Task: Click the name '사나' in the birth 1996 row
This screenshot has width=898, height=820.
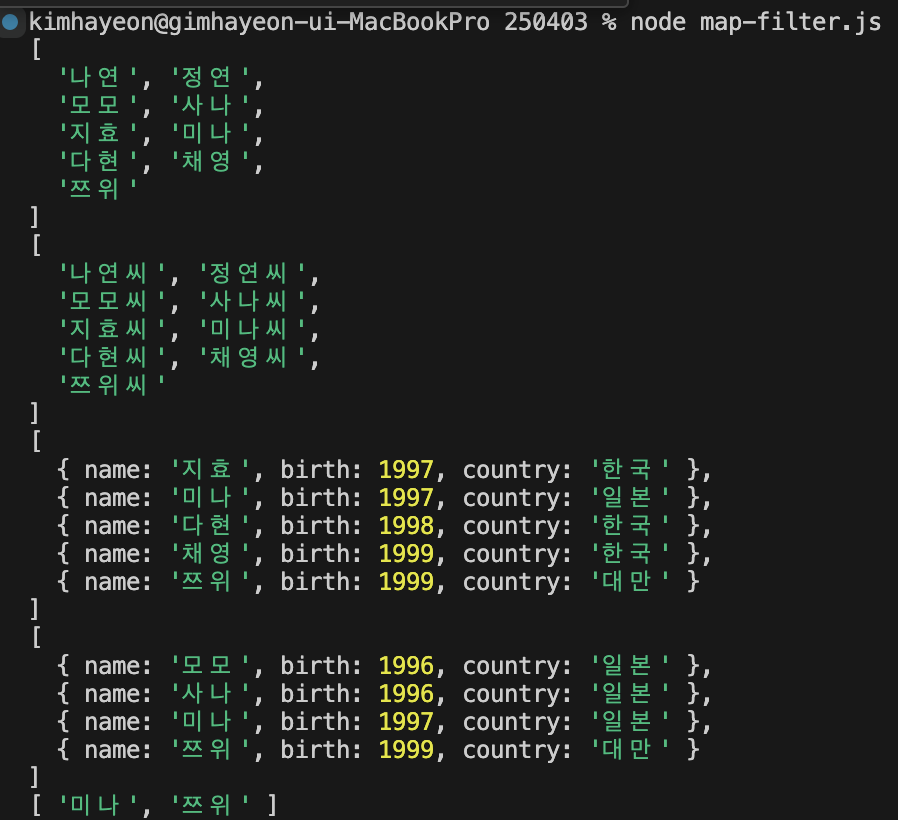Action: pyautogui.click(x=211, y=694)
